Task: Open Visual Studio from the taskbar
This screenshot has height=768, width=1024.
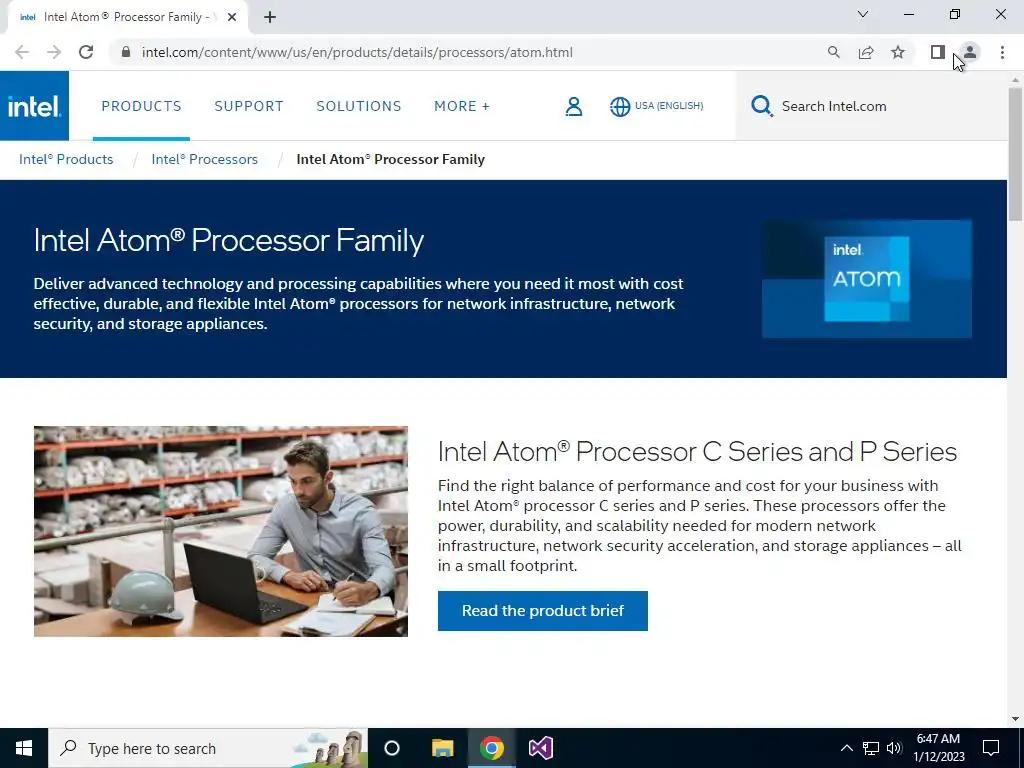Action: (x=541, y=748)
